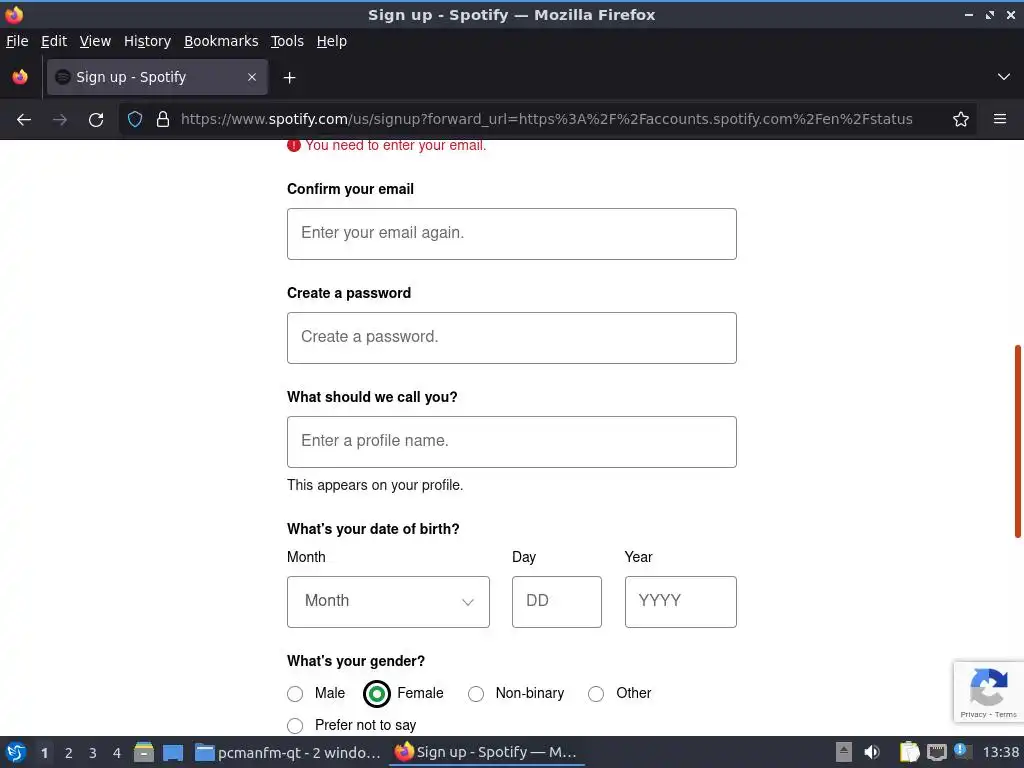
Task: Click the reCAPTCHA Terms link
Action: (x=1006, y=714)
